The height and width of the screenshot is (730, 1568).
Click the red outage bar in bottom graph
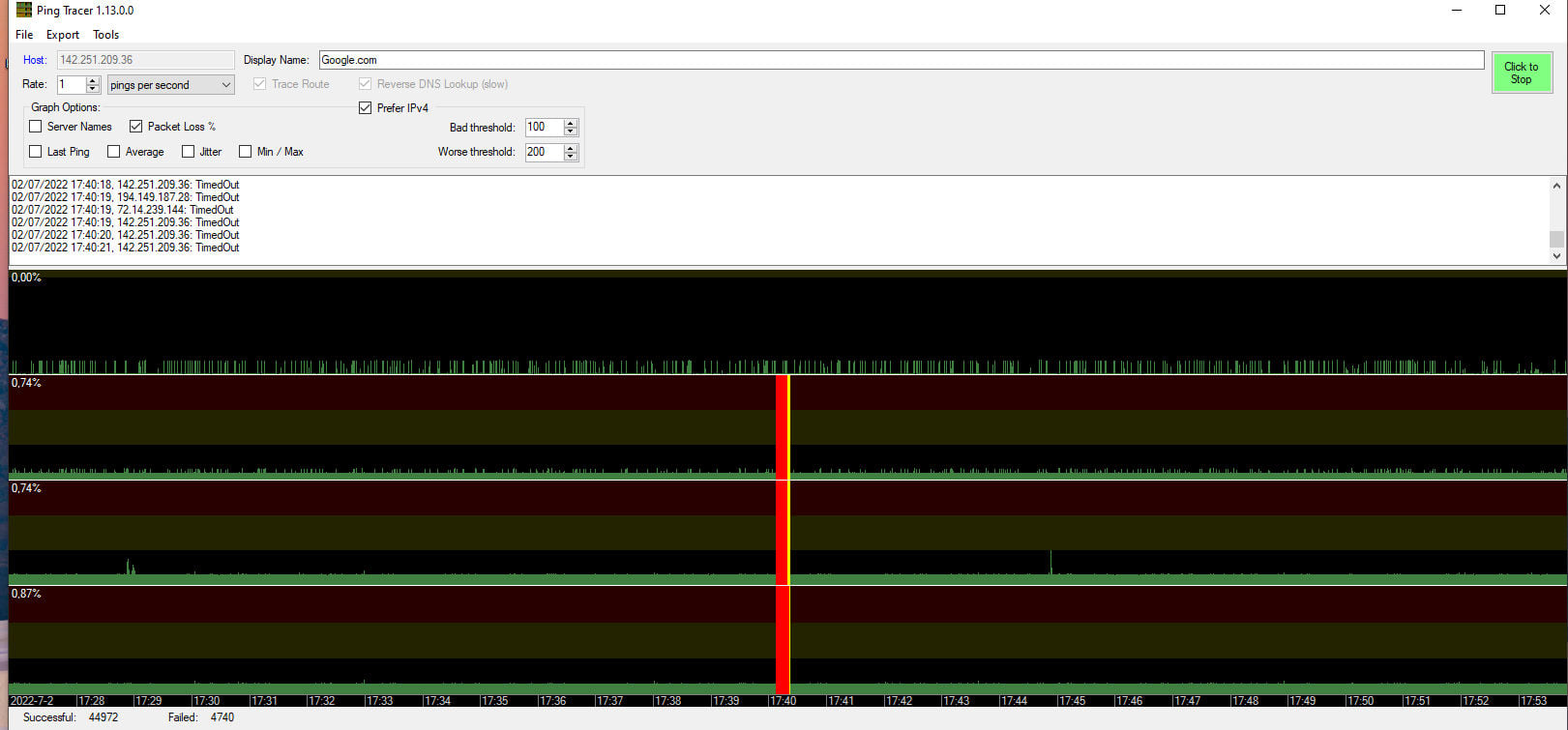tap(783, 639)
